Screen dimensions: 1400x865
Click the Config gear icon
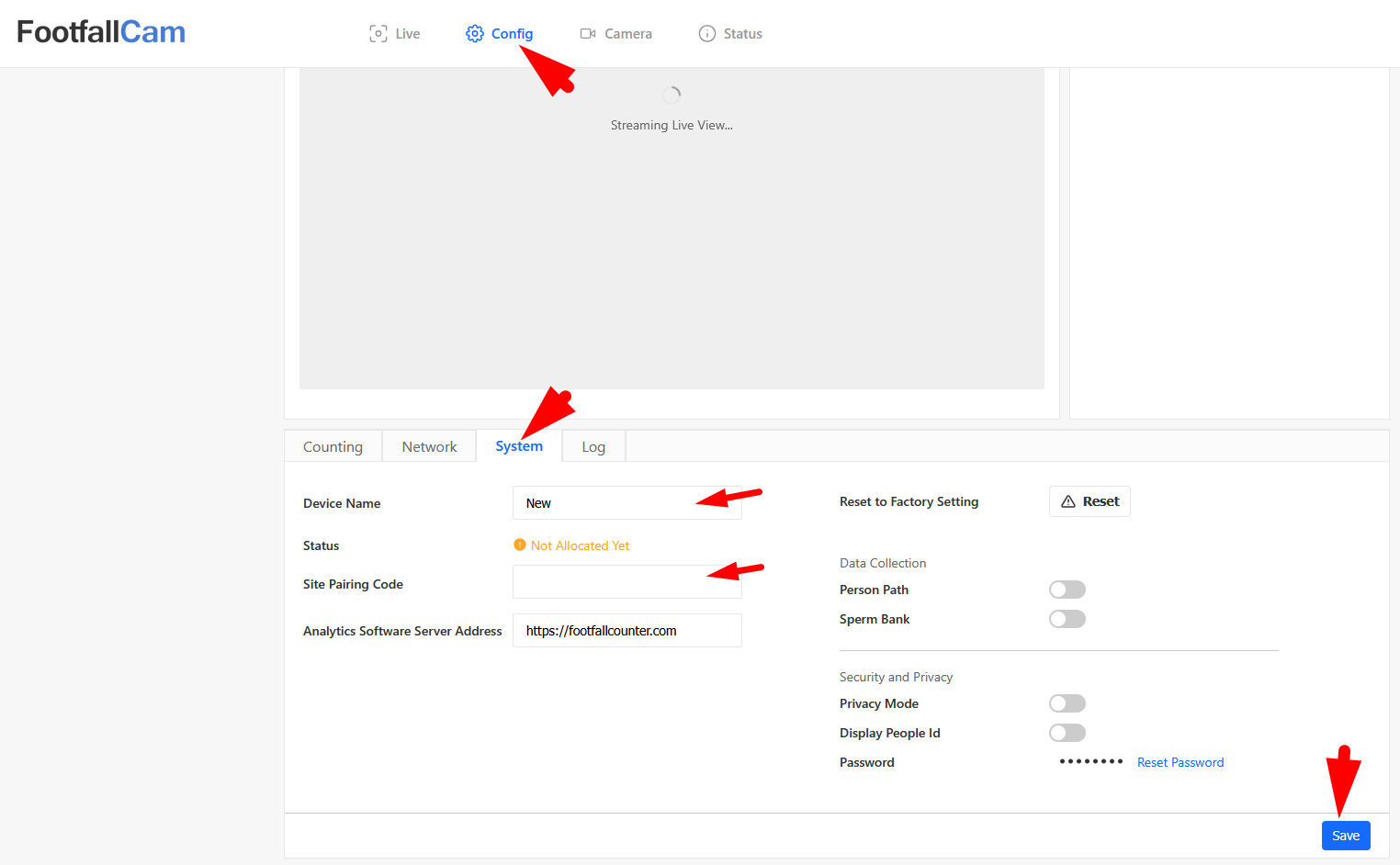click(x=474, y=34)
